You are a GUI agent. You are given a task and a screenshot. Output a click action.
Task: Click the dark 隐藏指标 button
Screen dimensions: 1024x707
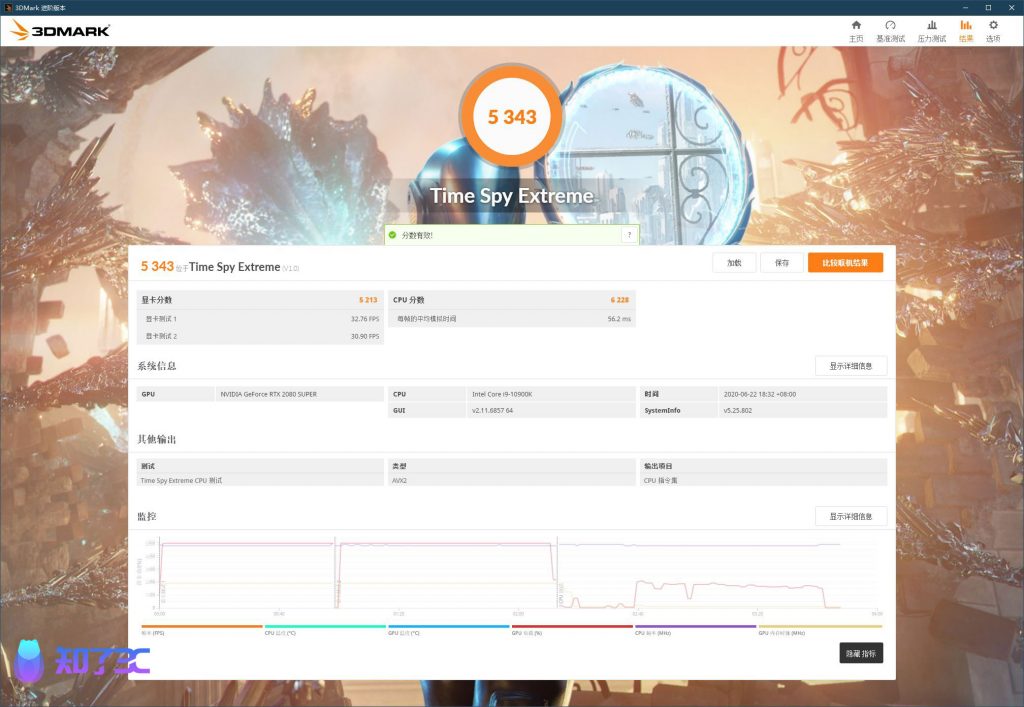click(861, 653)
